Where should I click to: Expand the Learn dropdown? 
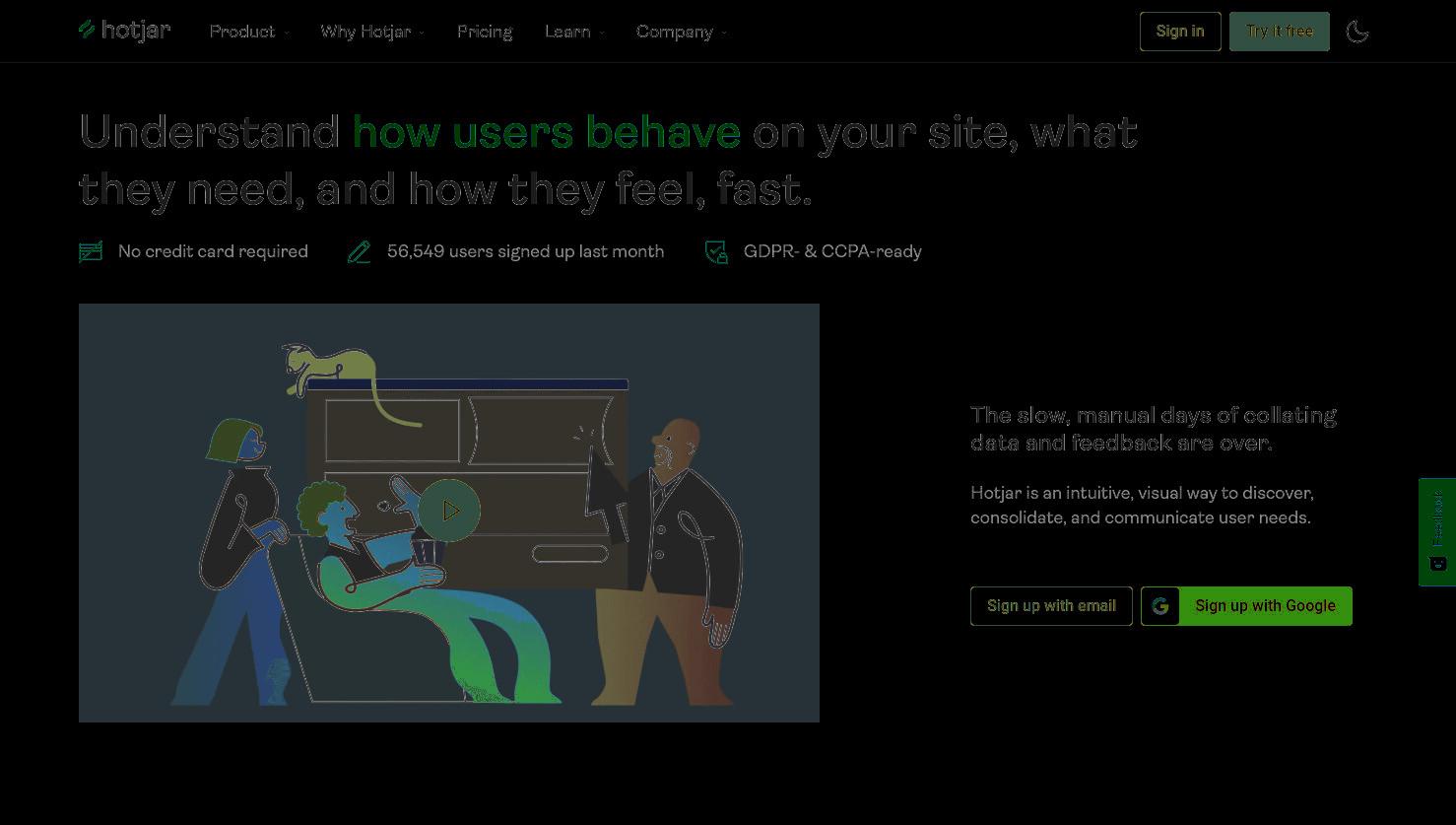pyautogui.click(x=574, y=32)
